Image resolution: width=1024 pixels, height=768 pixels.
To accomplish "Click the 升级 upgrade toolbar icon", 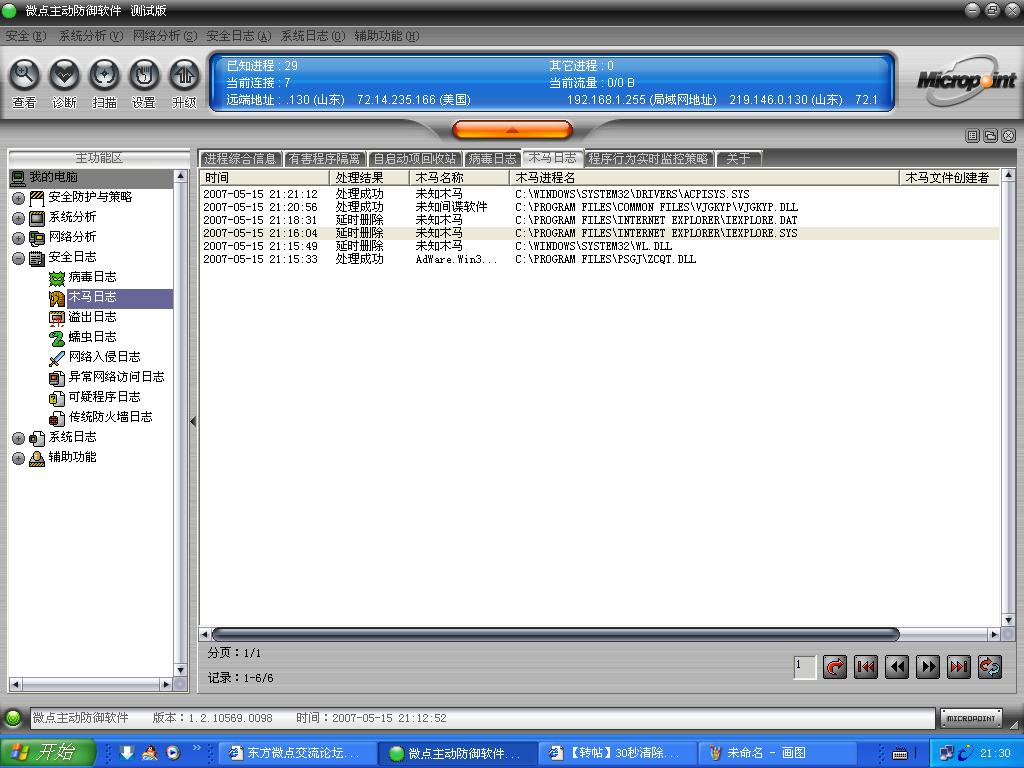I will click(184, 75).
